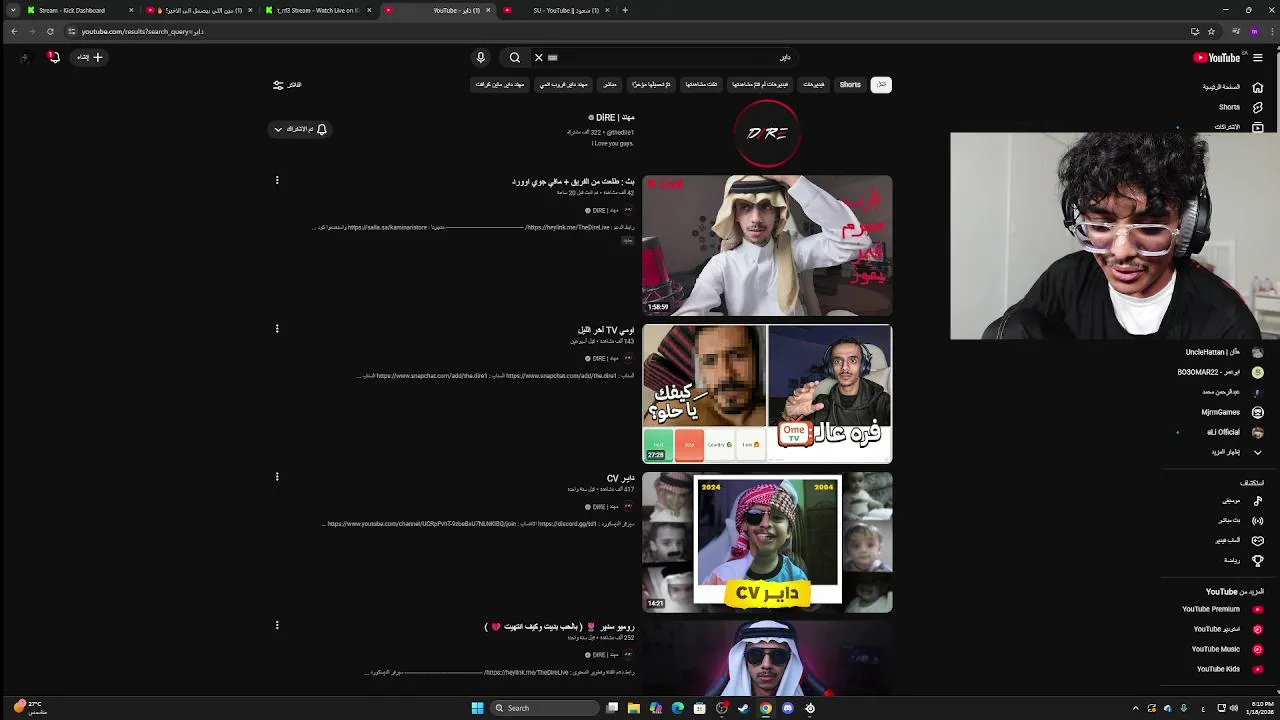Open the bottom partially visible video thumbnail
The image size is (1280, 720).
coord(767,658)
